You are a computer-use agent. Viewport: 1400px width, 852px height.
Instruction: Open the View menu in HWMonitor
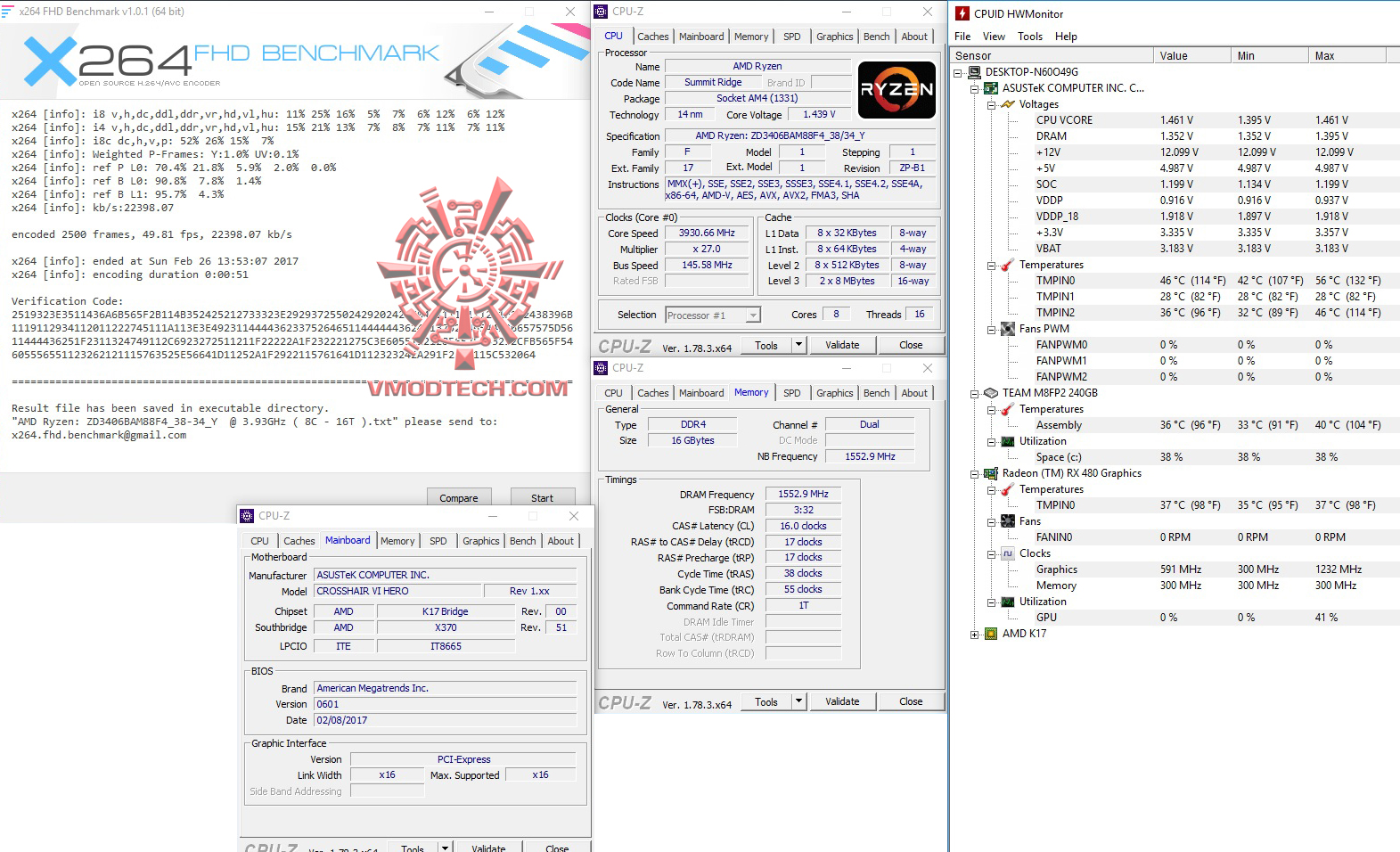(994, 37)
